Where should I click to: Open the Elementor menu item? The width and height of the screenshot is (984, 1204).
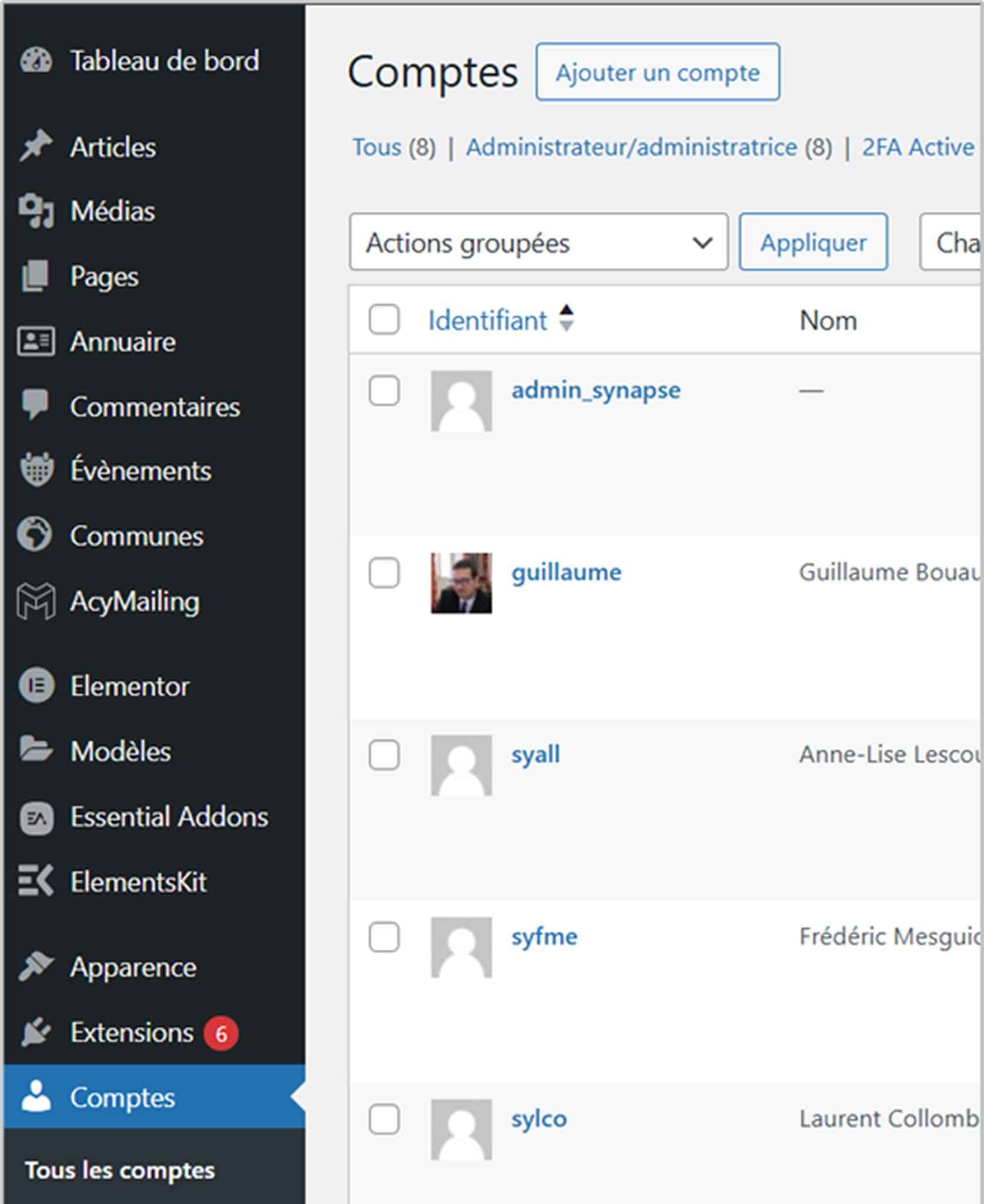154,686
